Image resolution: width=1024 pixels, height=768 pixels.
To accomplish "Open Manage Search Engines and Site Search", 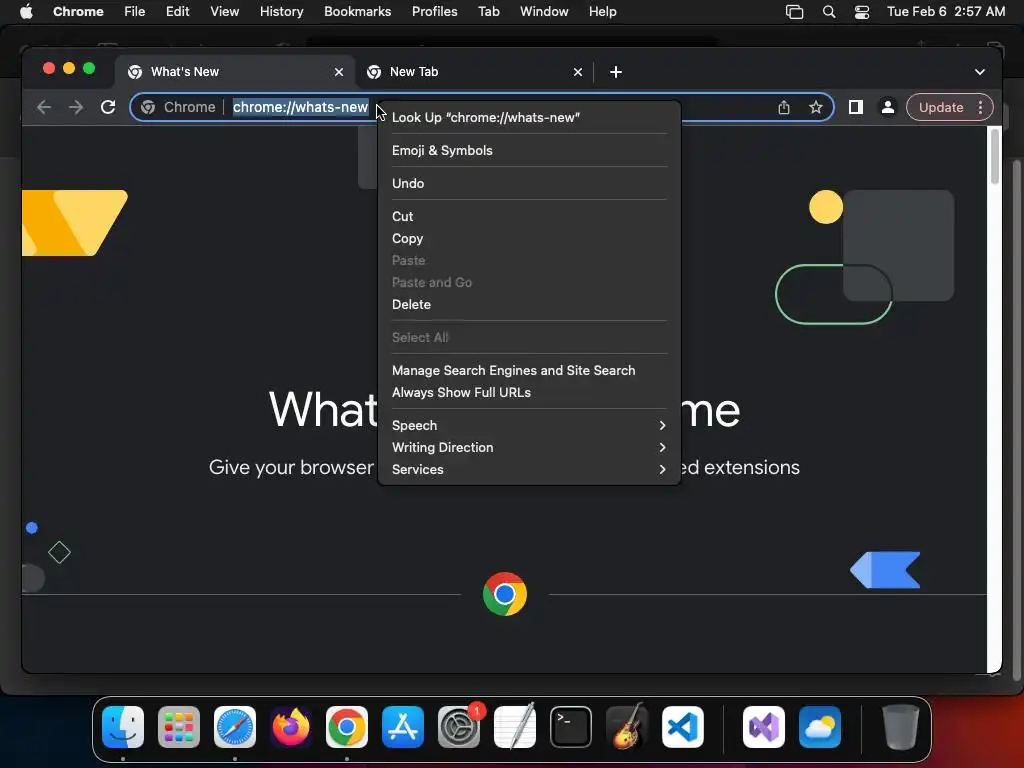I will [x=529, y=370].
